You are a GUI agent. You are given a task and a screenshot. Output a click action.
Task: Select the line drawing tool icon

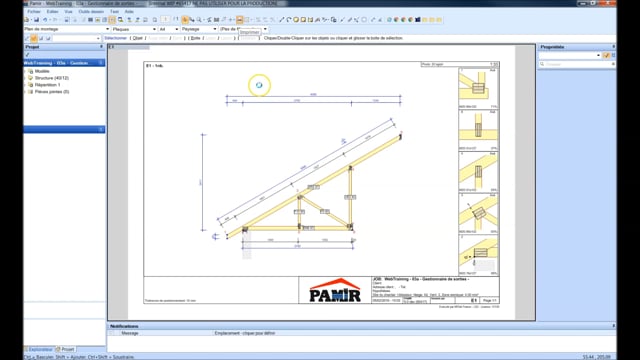click(281, 20)
